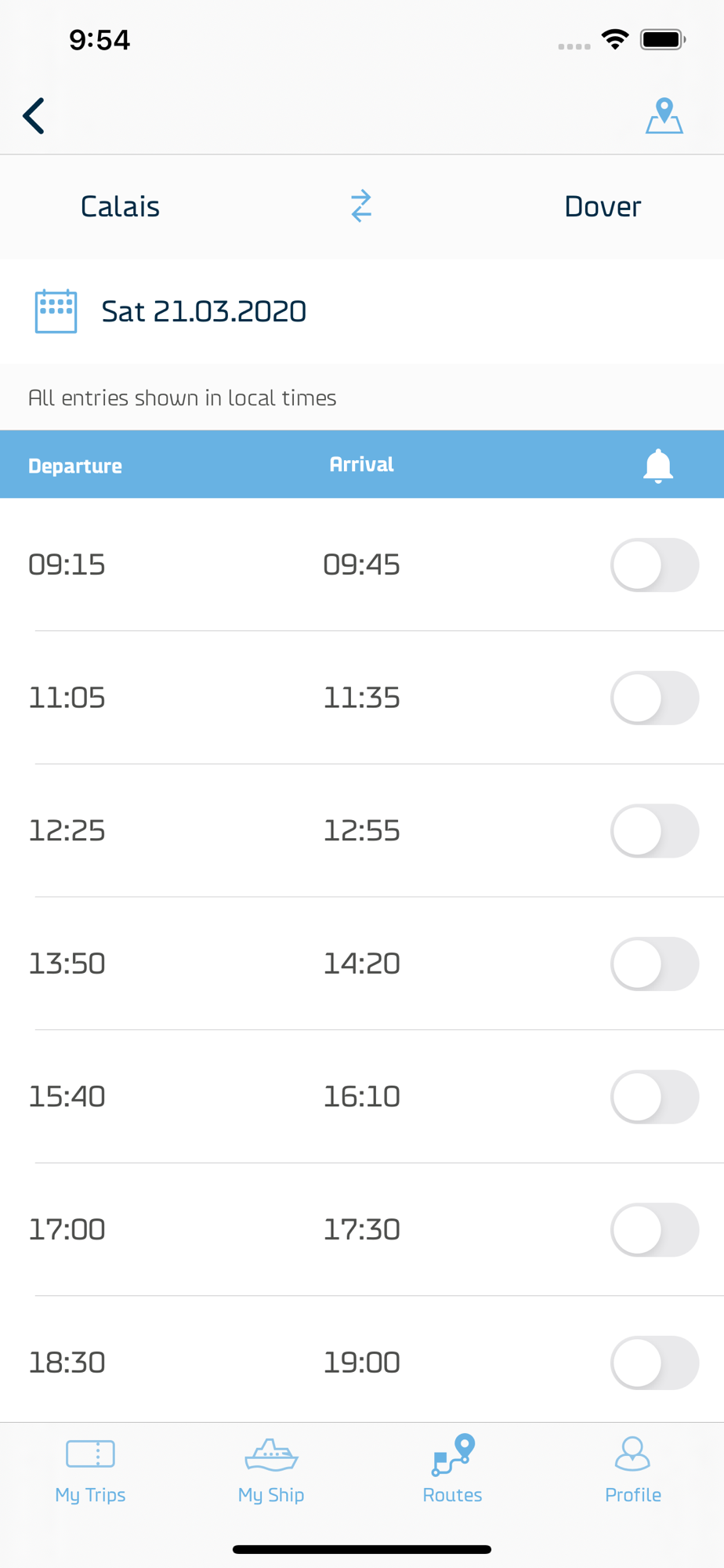Image resolution: width=724 pixels, height=1568 pixels.
Task: Tap the Departure column header
Action: point(75,466)
